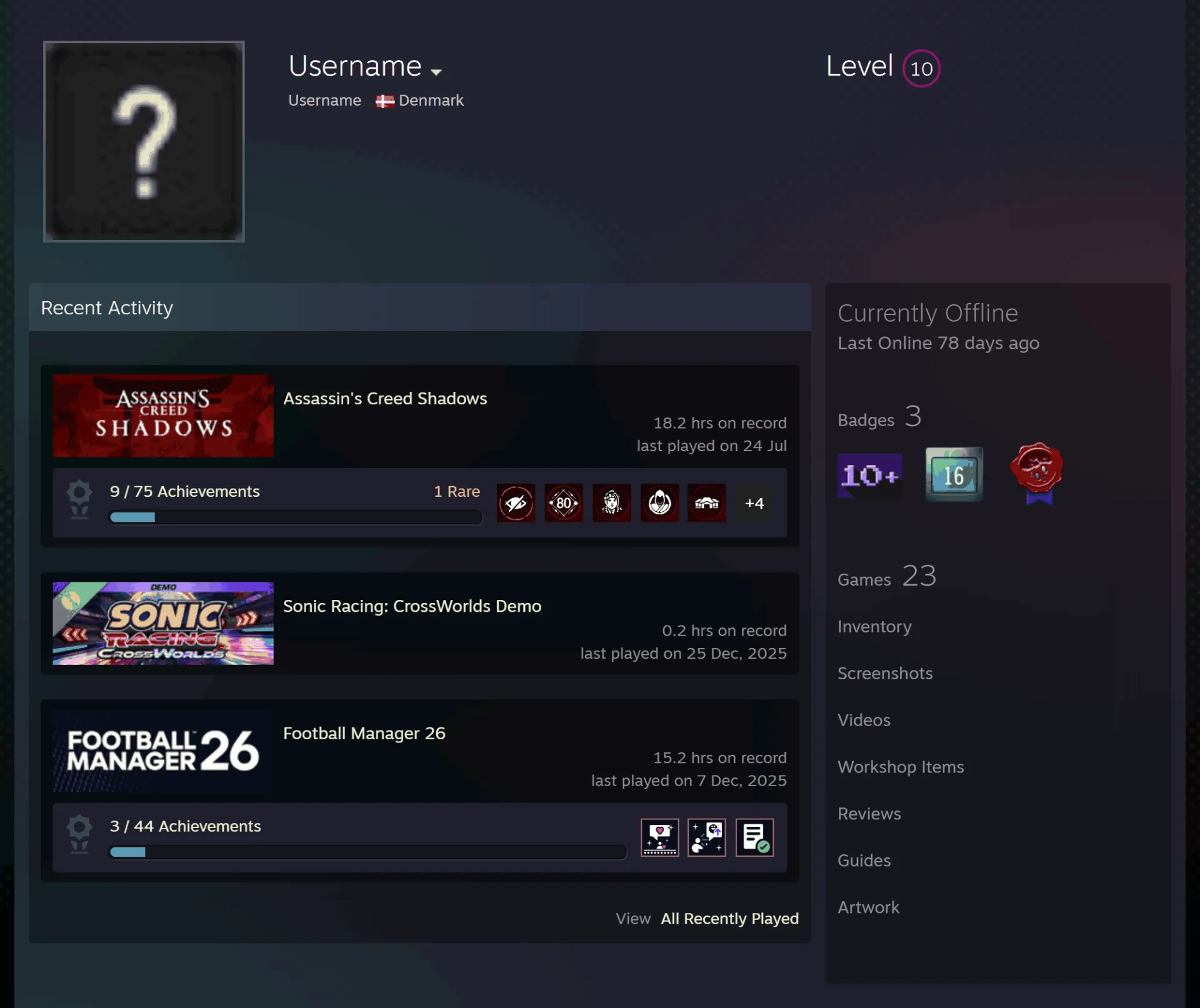Screen dimensions: 1200x1008
Task: Open the Sonic Racing CrossWorlds banner image
Action: click(x=163, y=623)
